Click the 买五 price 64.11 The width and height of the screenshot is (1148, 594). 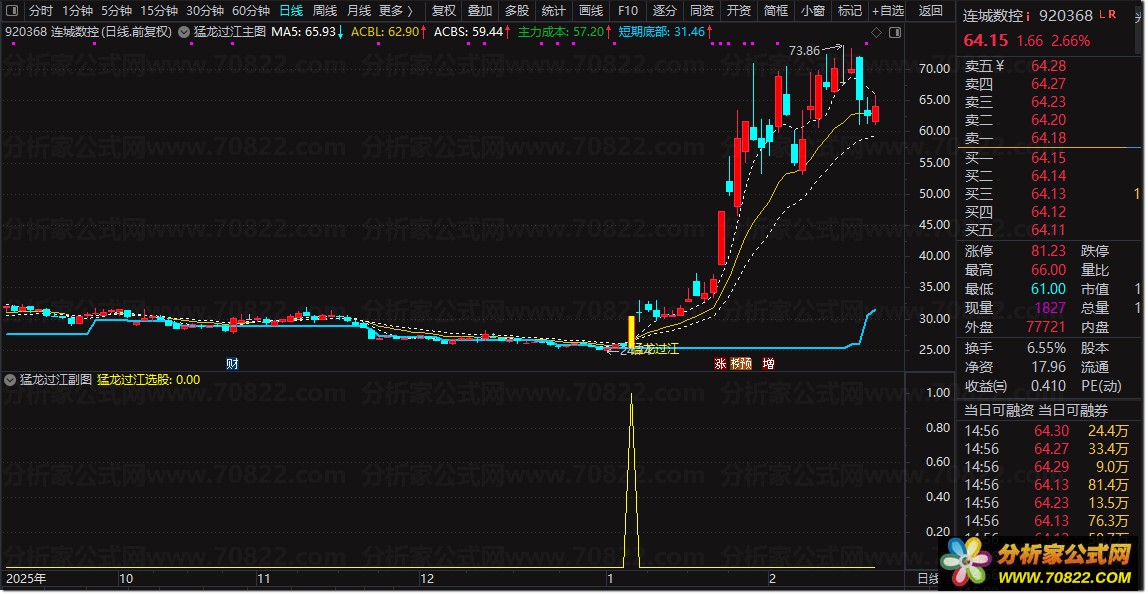(1048, 230)
